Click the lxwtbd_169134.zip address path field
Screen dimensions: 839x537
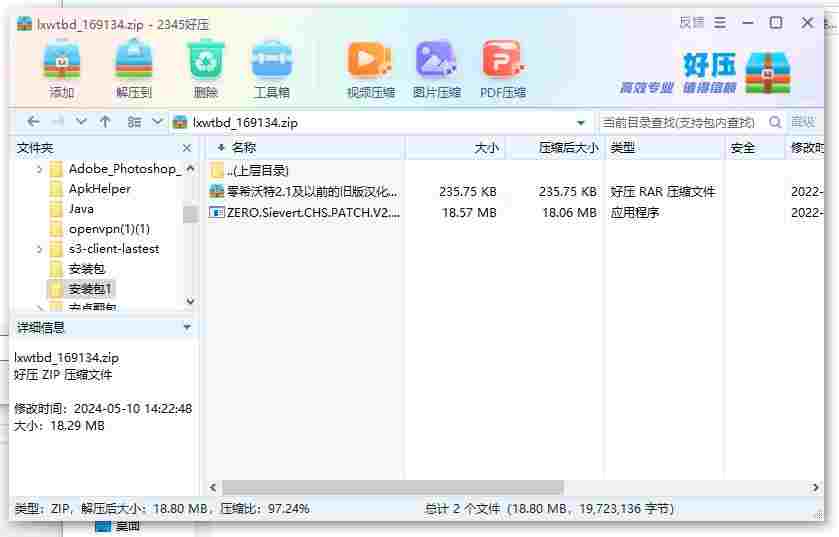click(x=383, y=122)
